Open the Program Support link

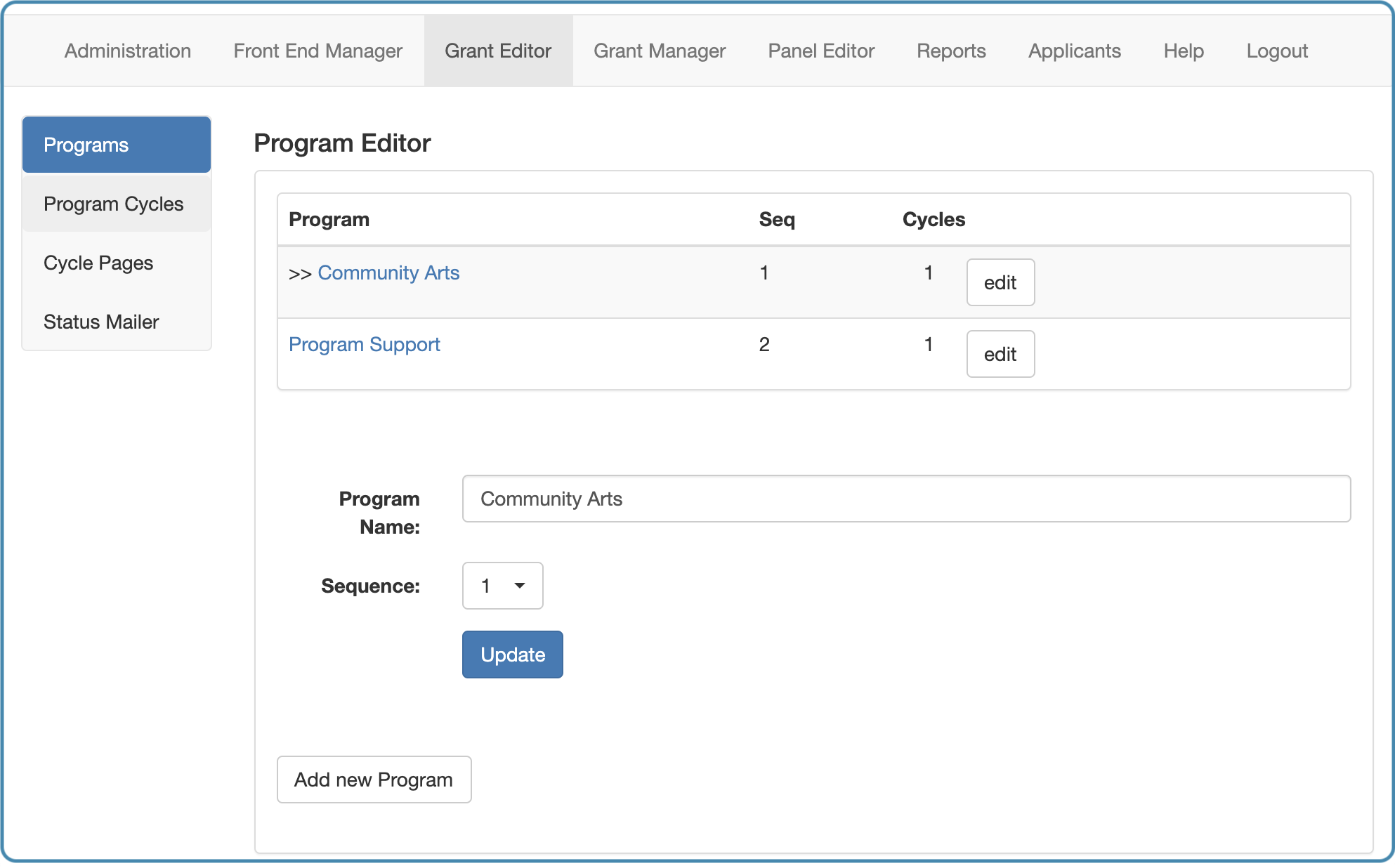tap(364, 345)
